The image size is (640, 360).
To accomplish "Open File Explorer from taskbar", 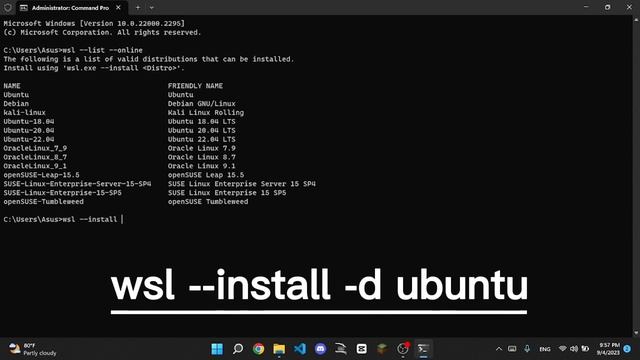I will pyautogui.click(x=279, y=349).
